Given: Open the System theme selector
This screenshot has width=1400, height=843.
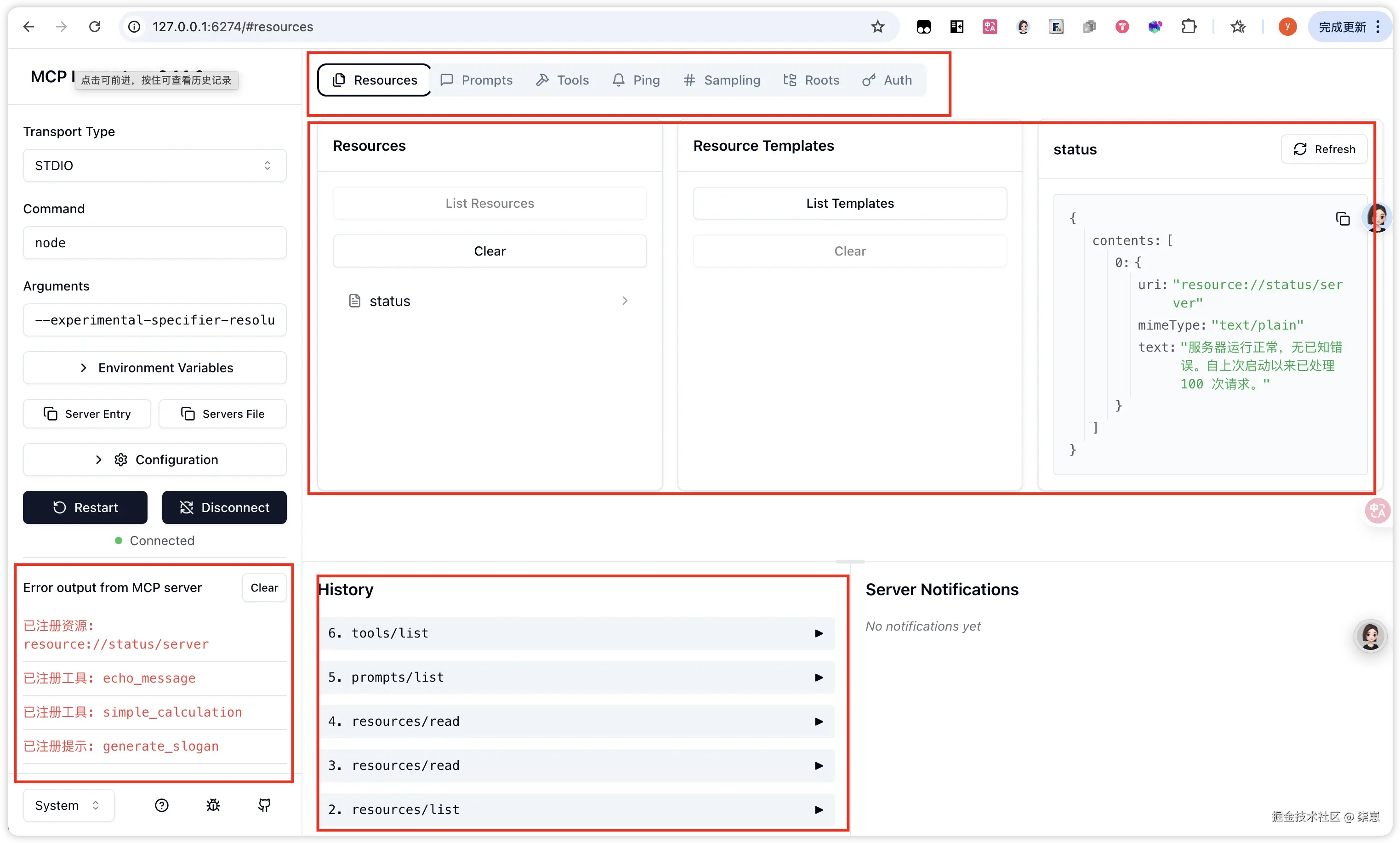Looking at the screenshot, I should (x=68, y=805).
